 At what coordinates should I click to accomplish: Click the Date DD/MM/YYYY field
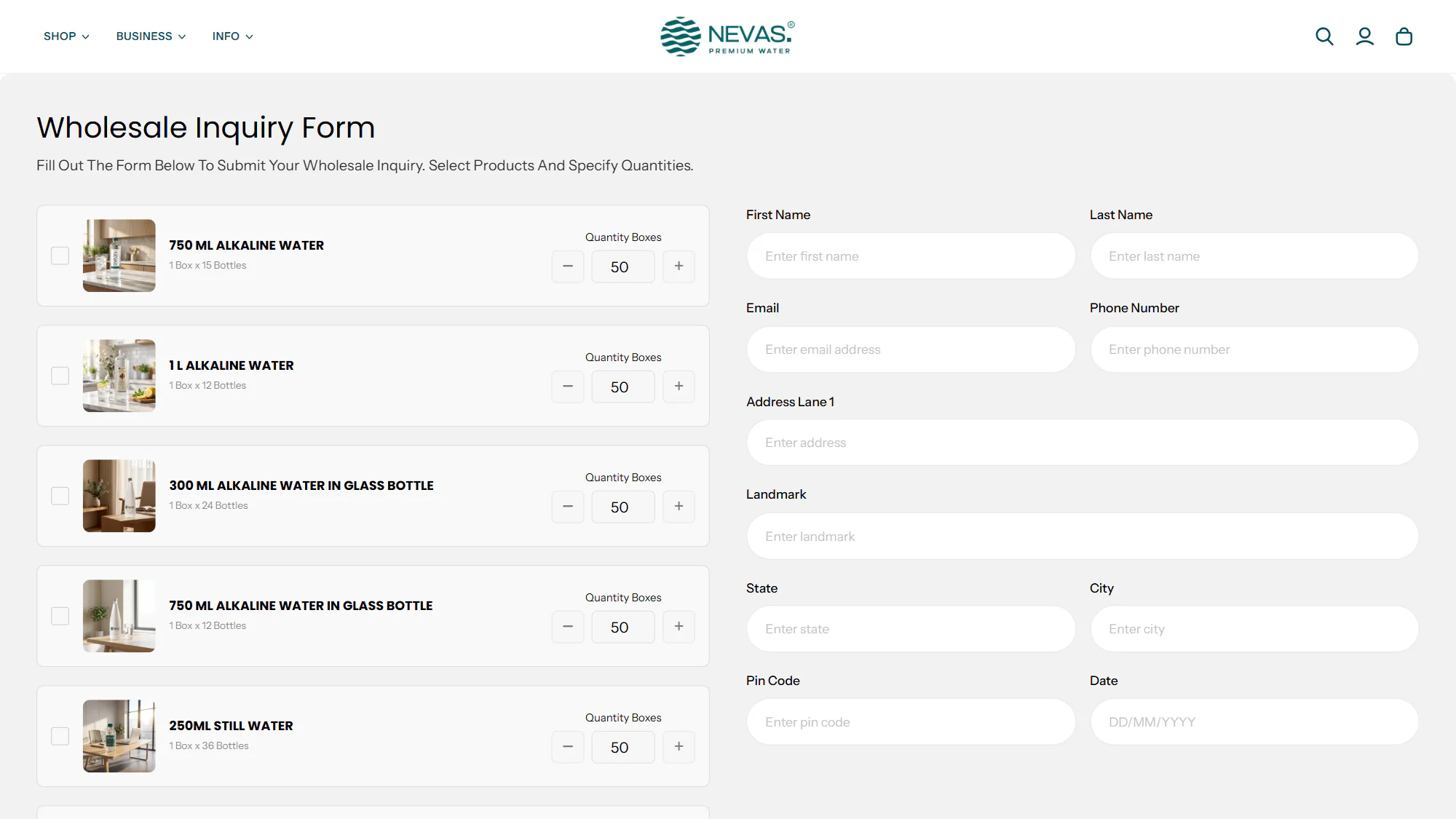pyautogui.click(x=1254, y=722)
